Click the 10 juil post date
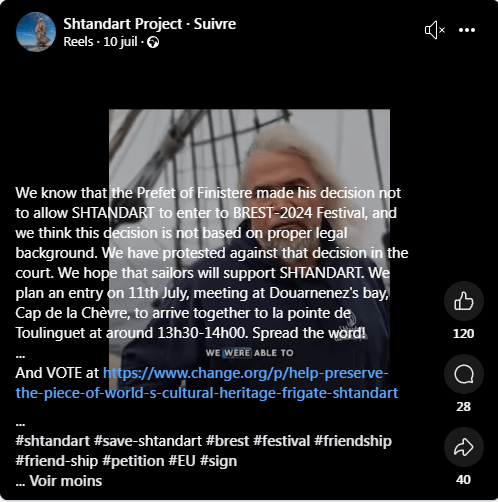This screenshot has height=502, width=498. tap(120, 42)
